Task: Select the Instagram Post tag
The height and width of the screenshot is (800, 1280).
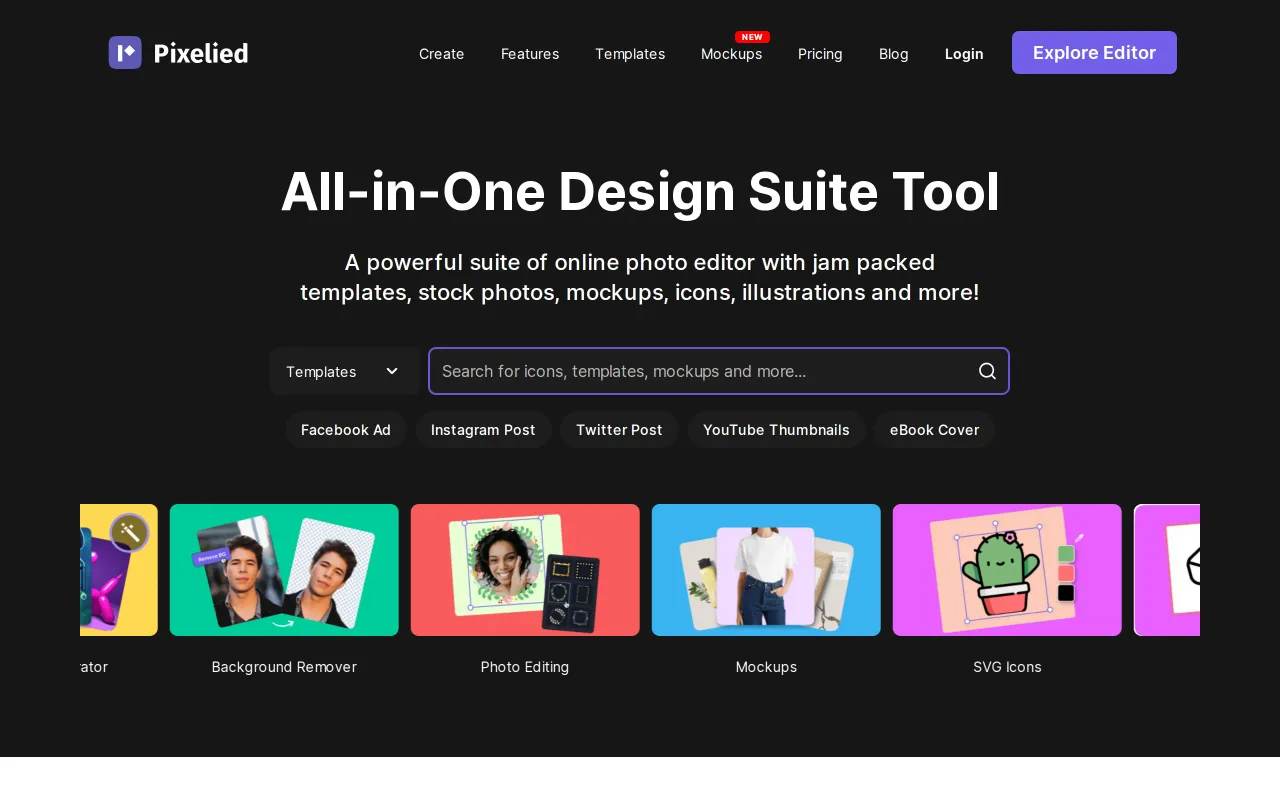Action: [484, 430]
